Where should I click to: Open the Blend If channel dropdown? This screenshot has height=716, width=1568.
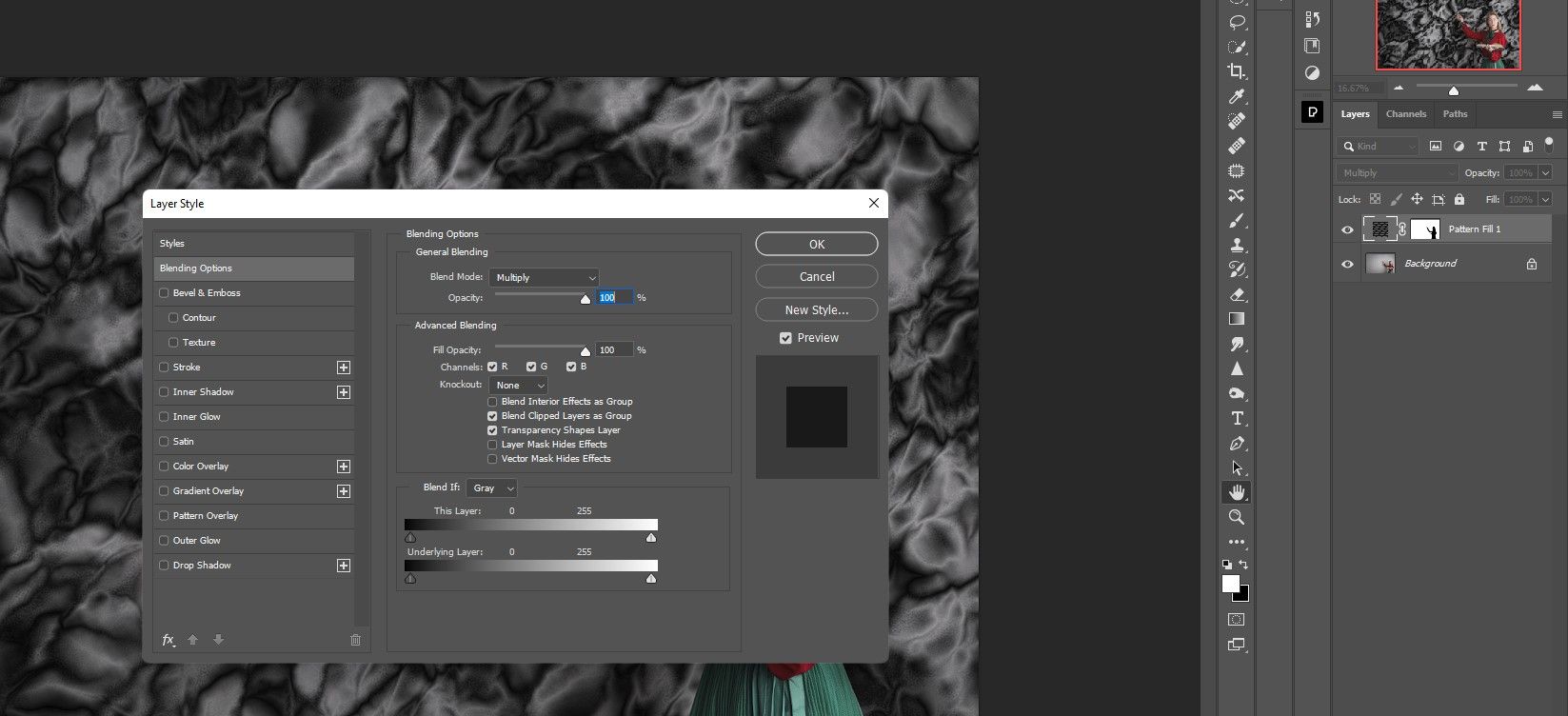(x=491, y=487)
